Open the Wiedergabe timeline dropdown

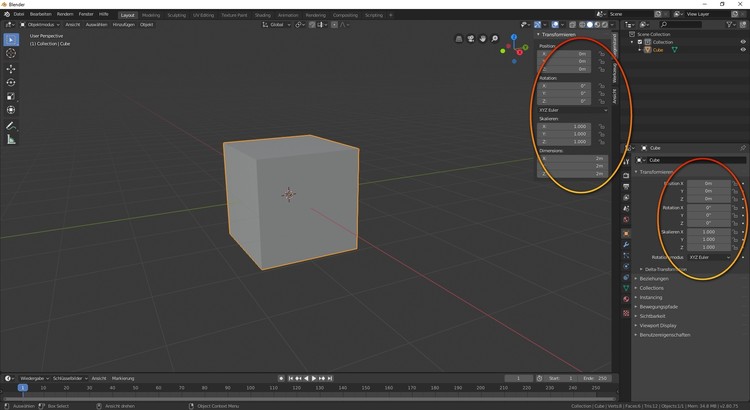[35, 378]
